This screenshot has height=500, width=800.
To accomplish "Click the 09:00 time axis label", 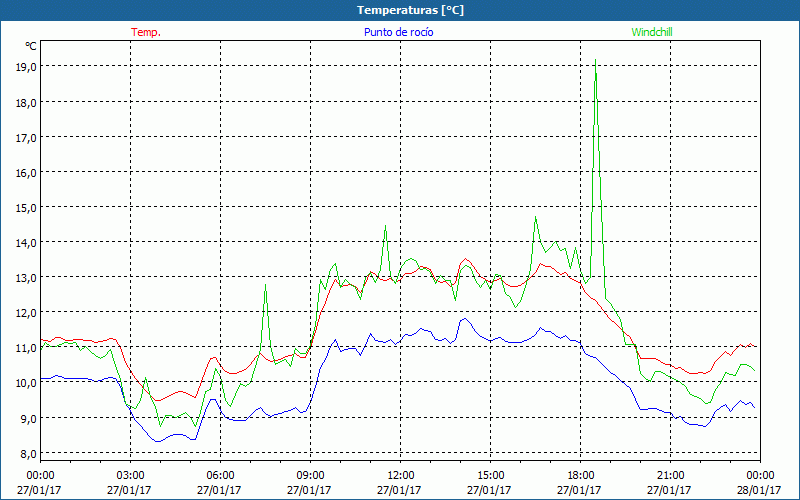I will click(310, 476).
